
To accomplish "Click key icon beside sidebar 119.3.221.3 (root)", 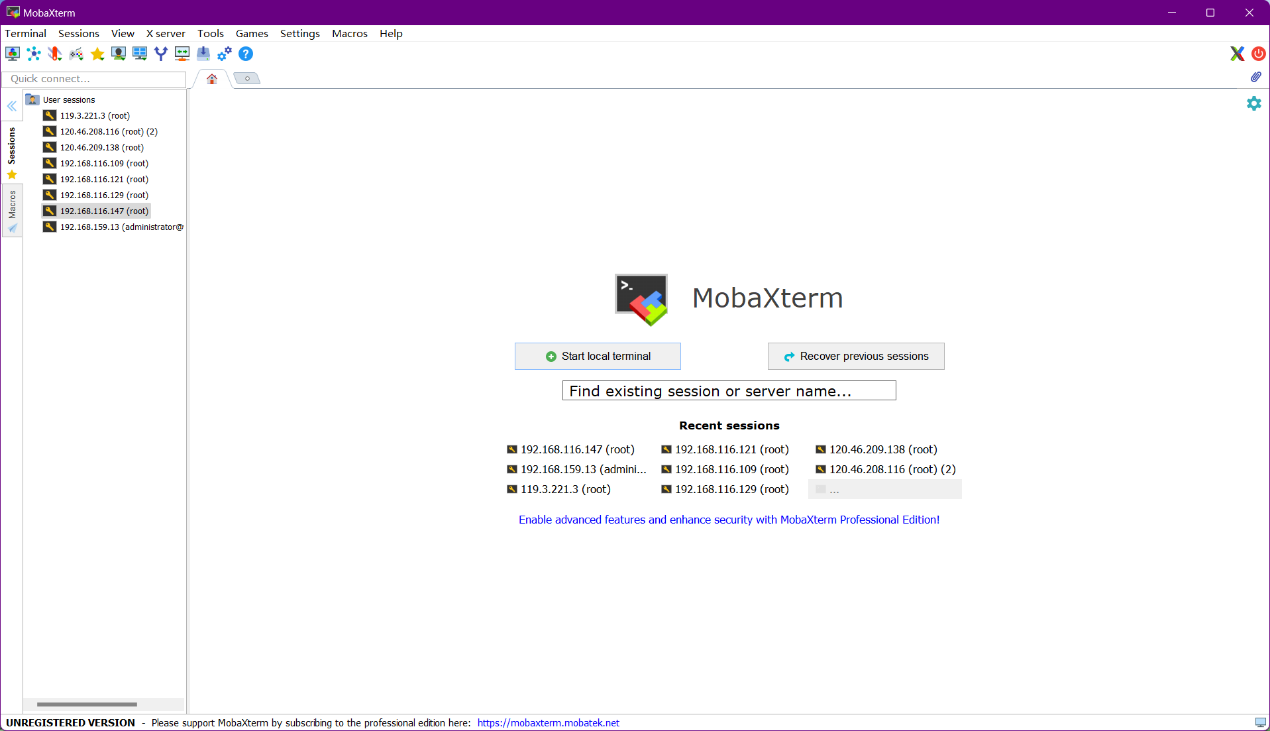I will tap(49, 115).
